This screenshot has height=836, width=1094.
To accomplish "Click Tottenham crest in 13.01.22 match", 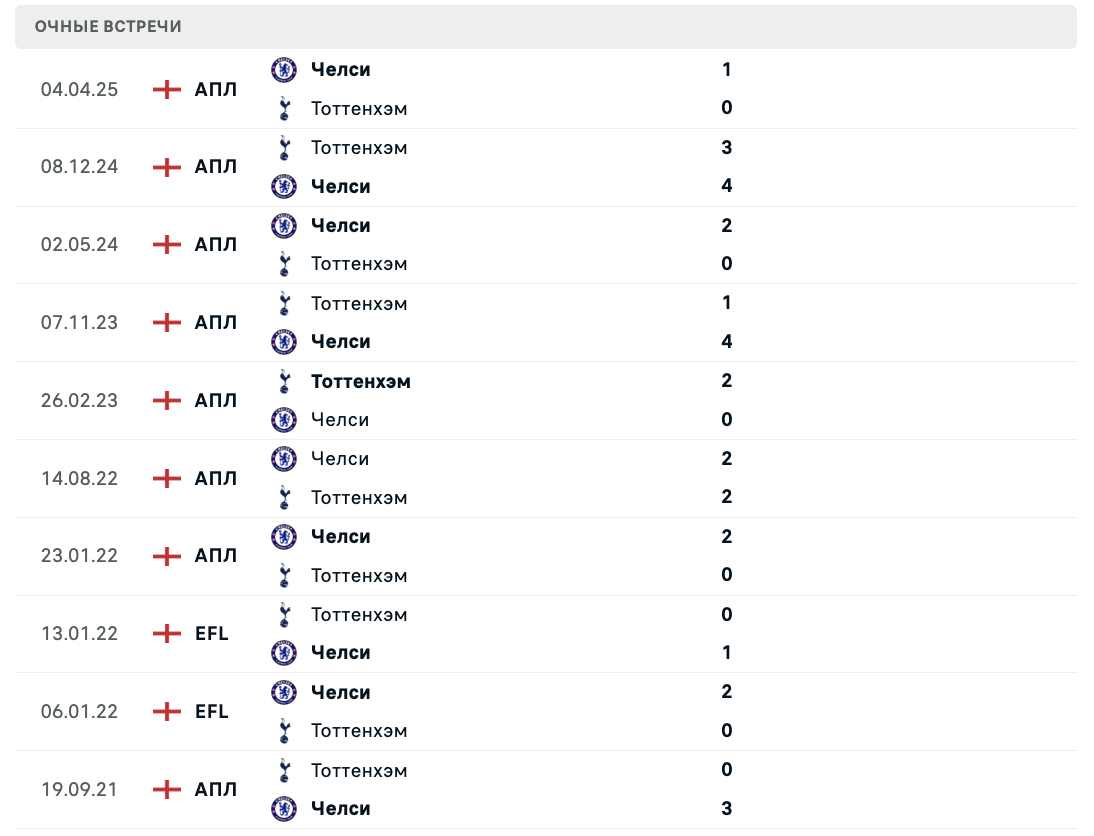I will click(x=284, y=615).
